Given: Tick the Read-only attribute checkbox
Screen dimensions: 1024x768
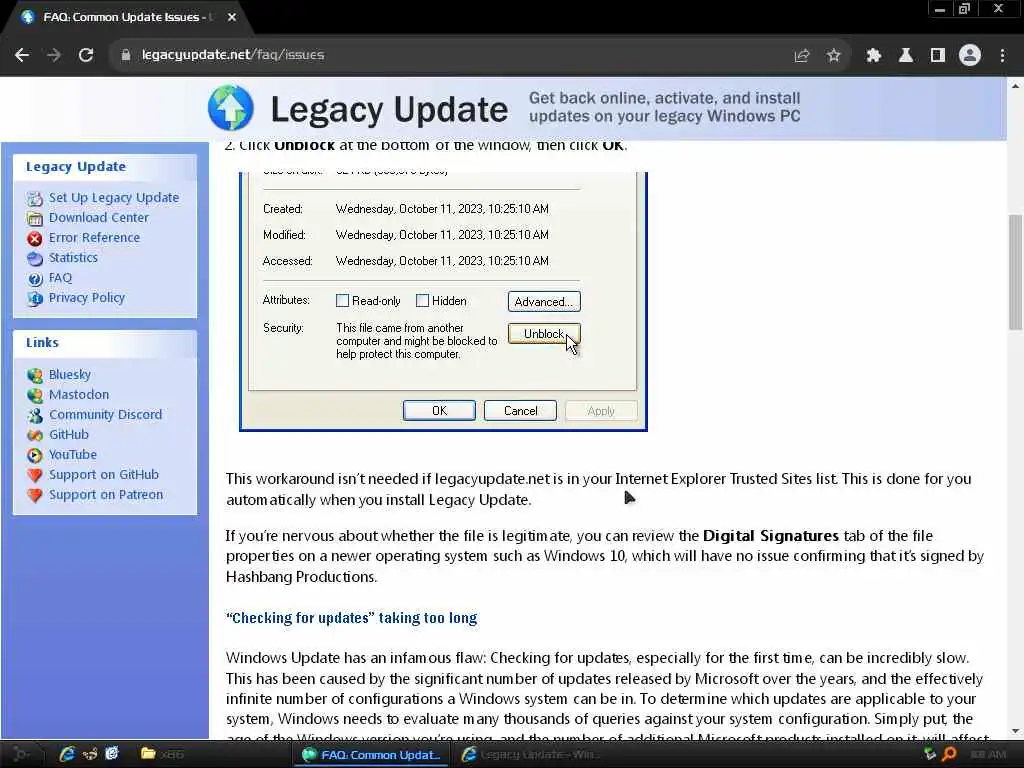Looking at the screenshot, I should tap(342, 300).
